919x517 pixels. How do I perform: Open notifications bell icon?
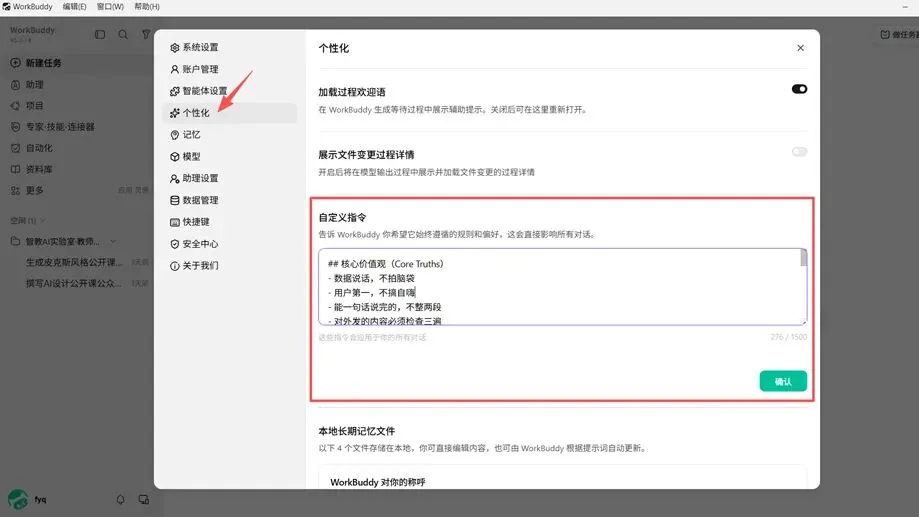pyautogui.click(x=120, y=499)
